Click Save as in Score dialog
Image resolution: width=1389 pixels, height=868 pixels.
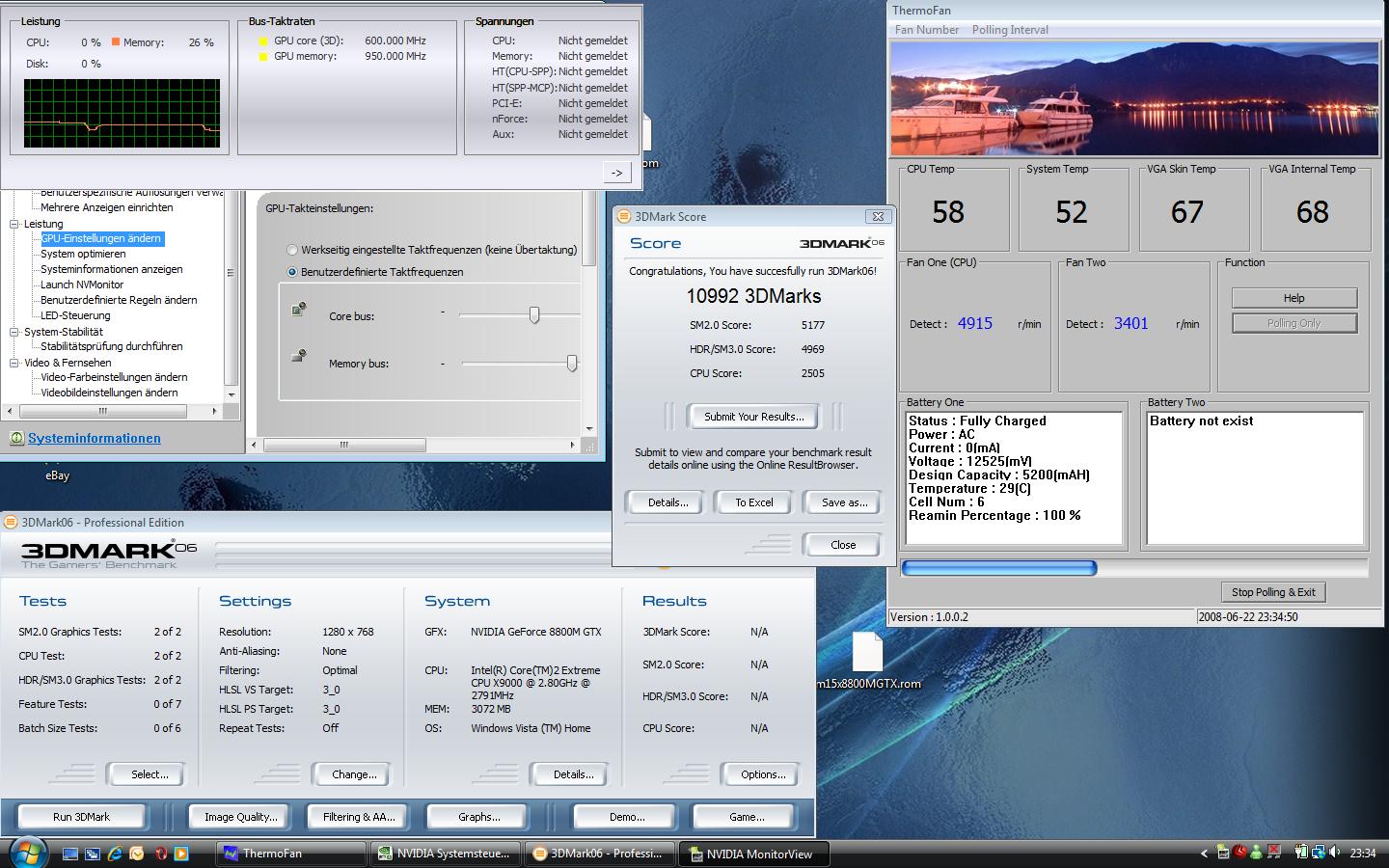tap(844, 502)
